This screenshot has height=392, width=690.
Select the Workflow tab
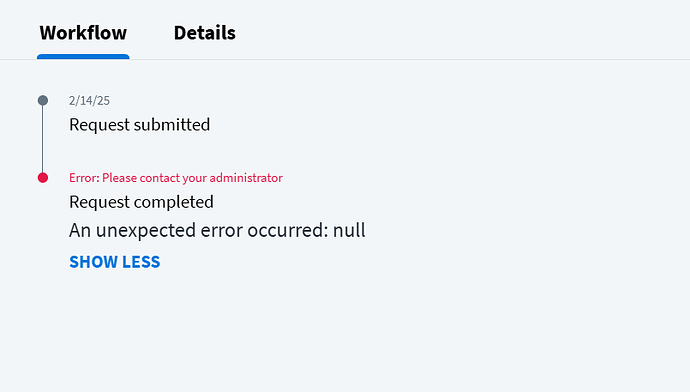(83, 33)
